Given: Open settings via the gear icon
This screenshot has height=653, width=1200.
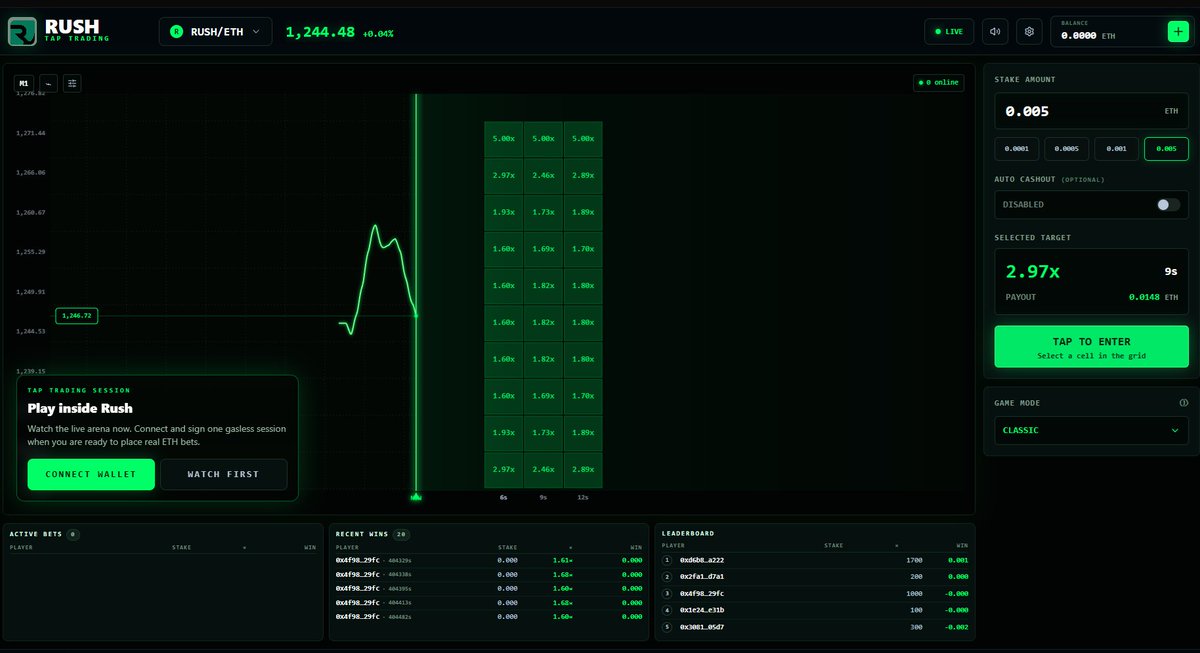Looking at the screenshot, I should click(1029, 31).
